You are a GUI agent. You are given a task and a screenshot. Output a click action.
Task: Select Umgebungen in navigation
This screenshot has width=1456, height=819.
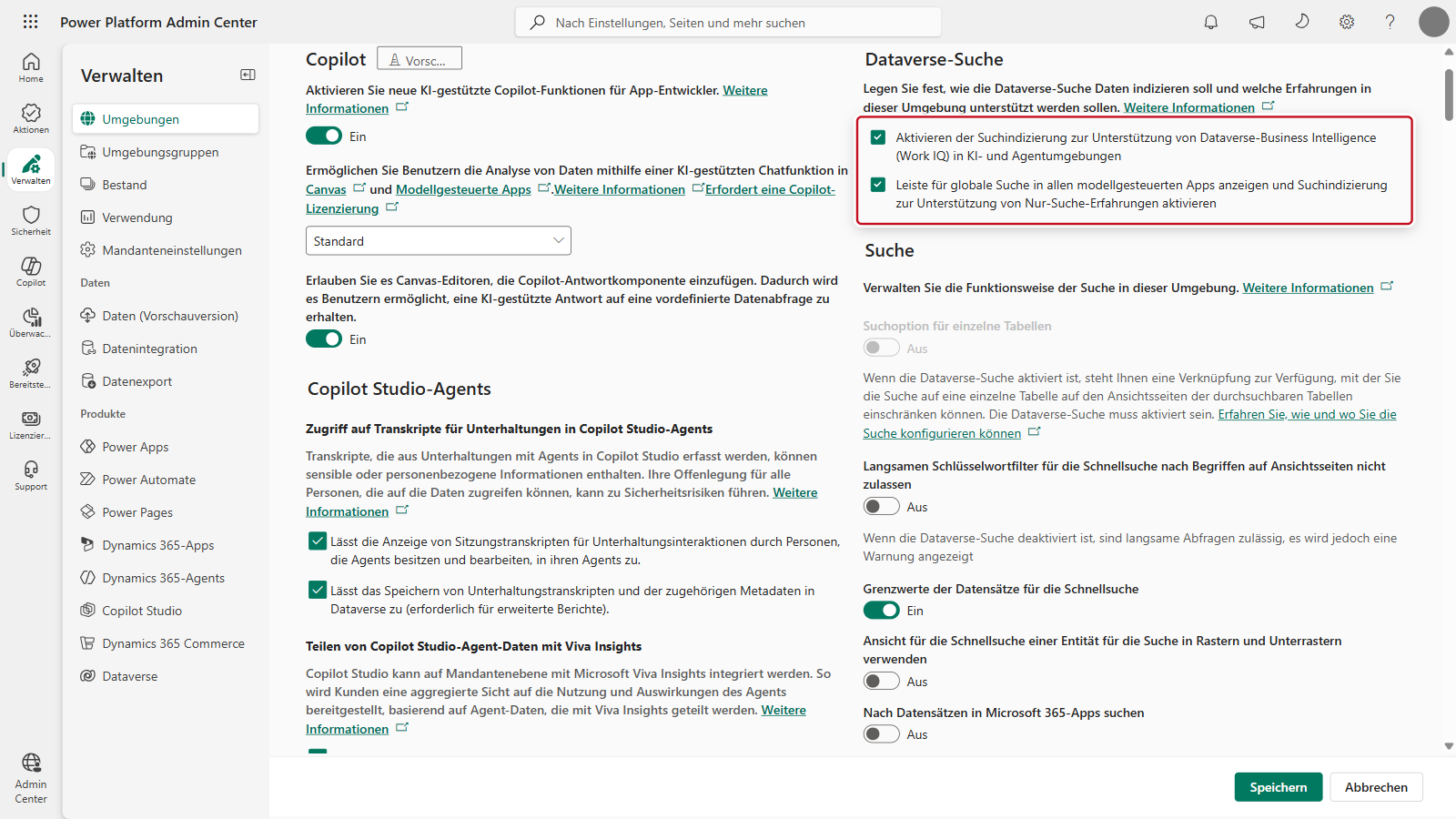[x=166, y=118]
